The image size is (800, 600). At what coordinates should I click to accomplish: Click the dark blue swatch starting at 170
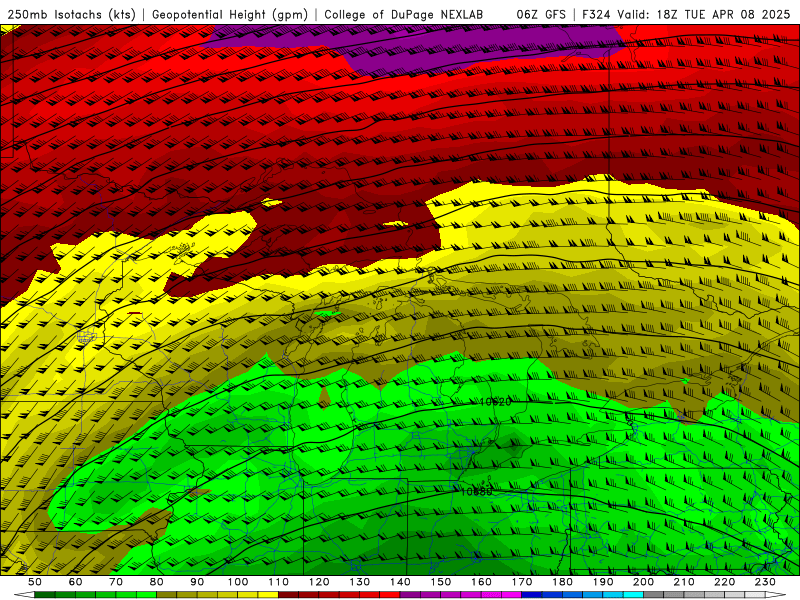pyautogui.click(x=531, y=594)
